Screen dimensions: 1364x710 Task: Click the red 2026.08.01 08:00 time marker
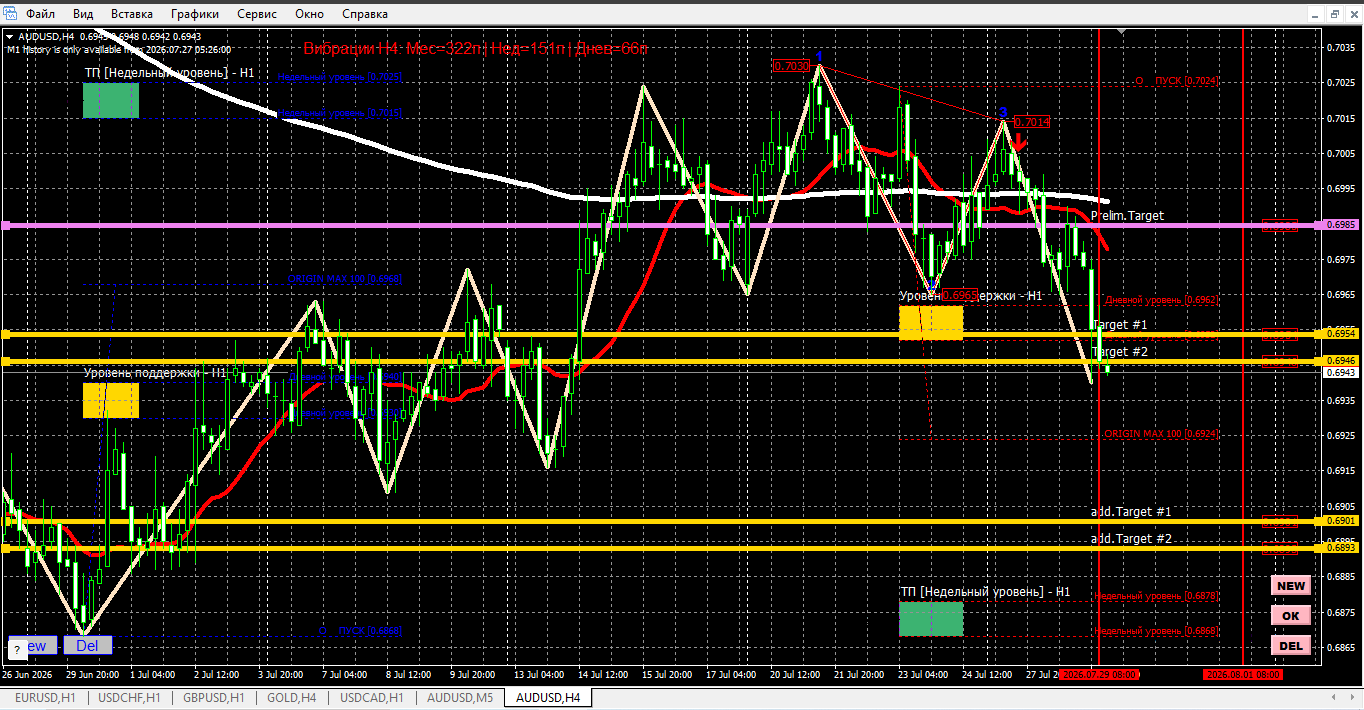[x=1243, y=675]
